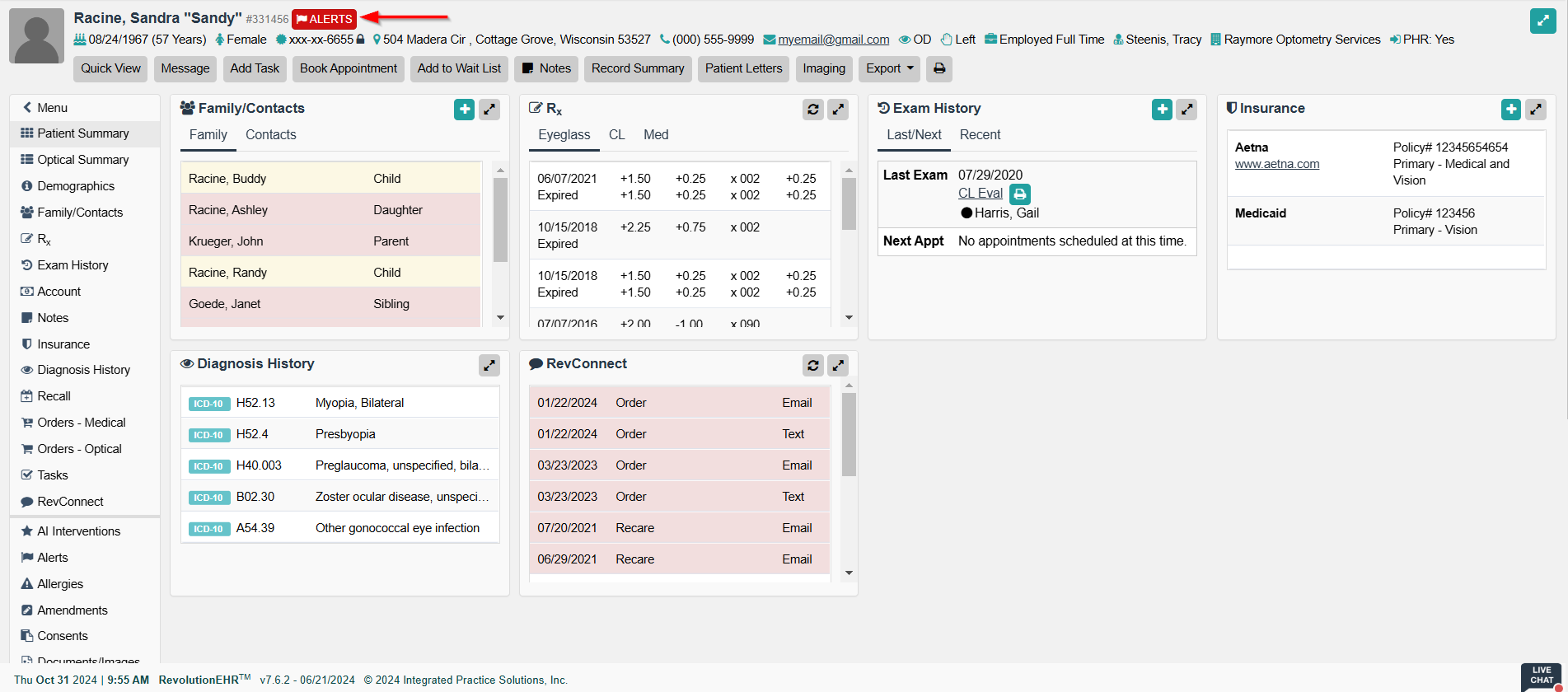Click the red ALERTS badge
This screenshot has width=1568, height=692.
pyautogui.click(x=324, y=19)
